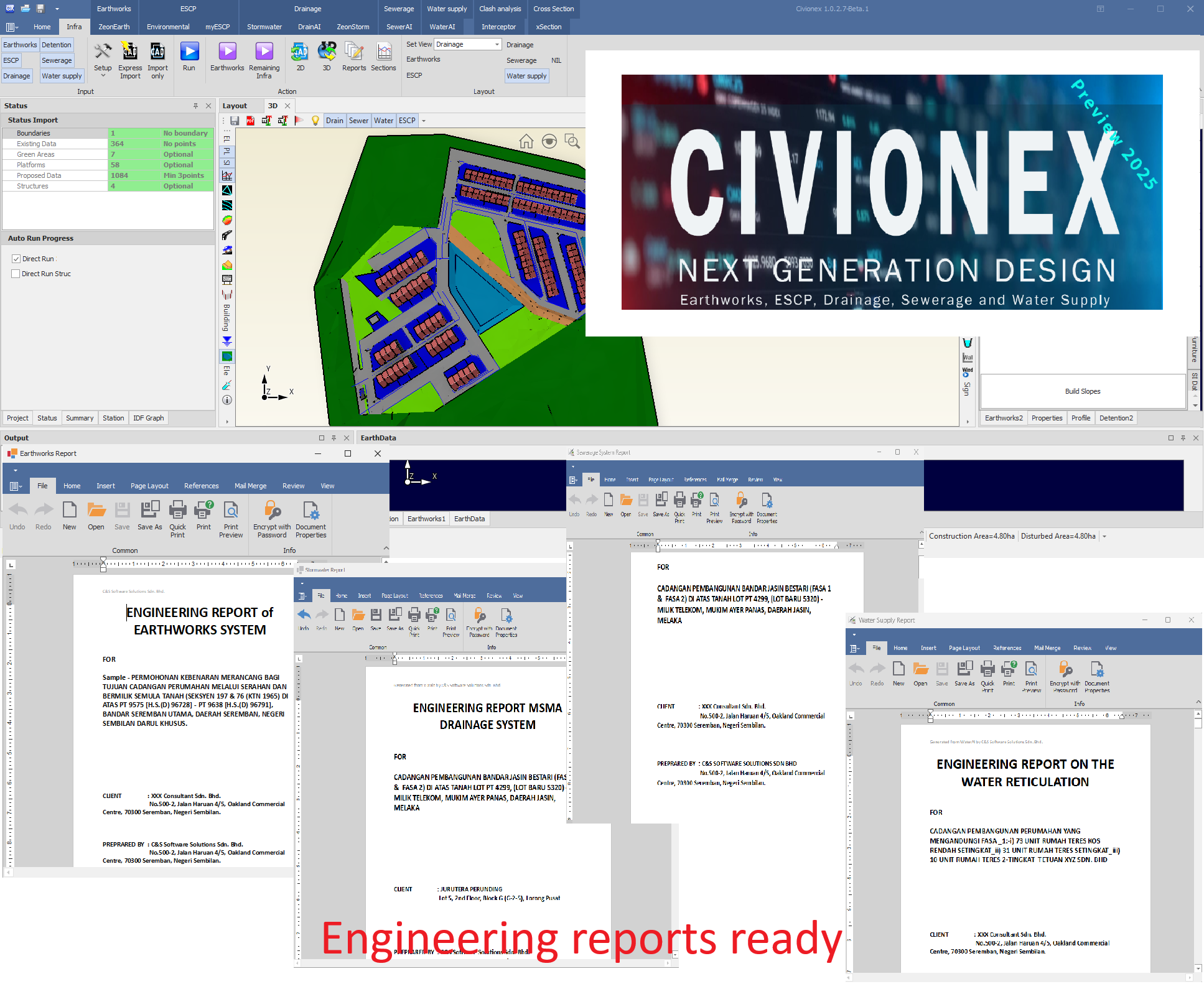Open Sections from the ribbon
Screen dimensions: 1204x984
pos(383,57)
